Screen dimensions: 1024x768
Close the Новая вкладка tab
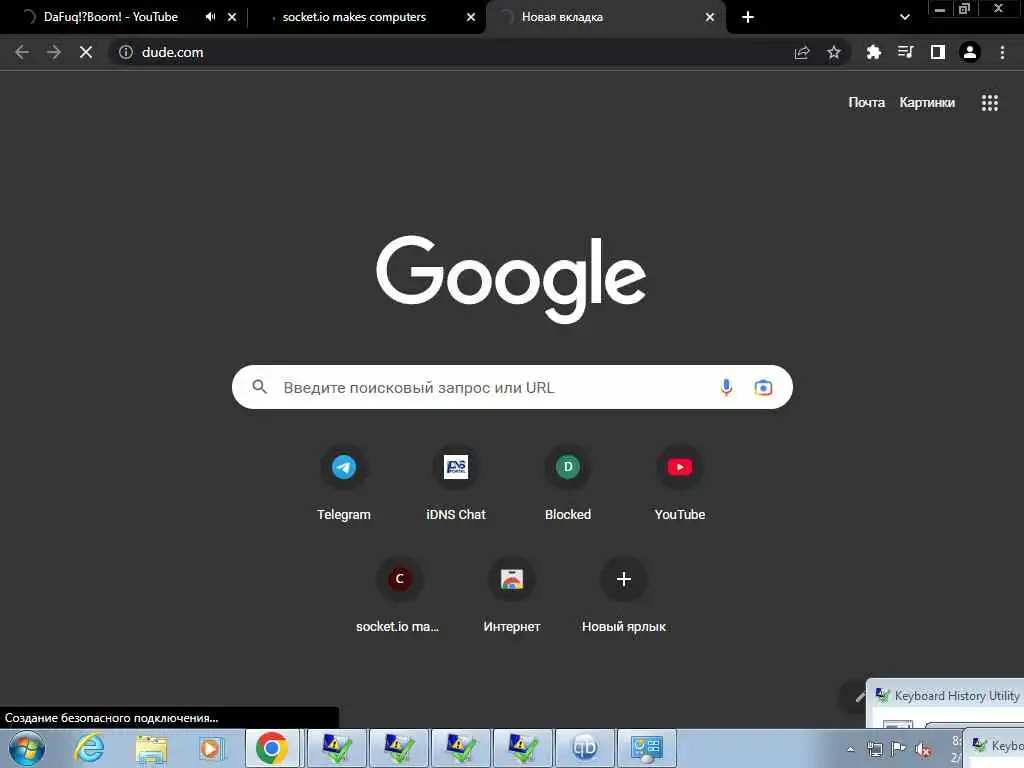[710, 17]
